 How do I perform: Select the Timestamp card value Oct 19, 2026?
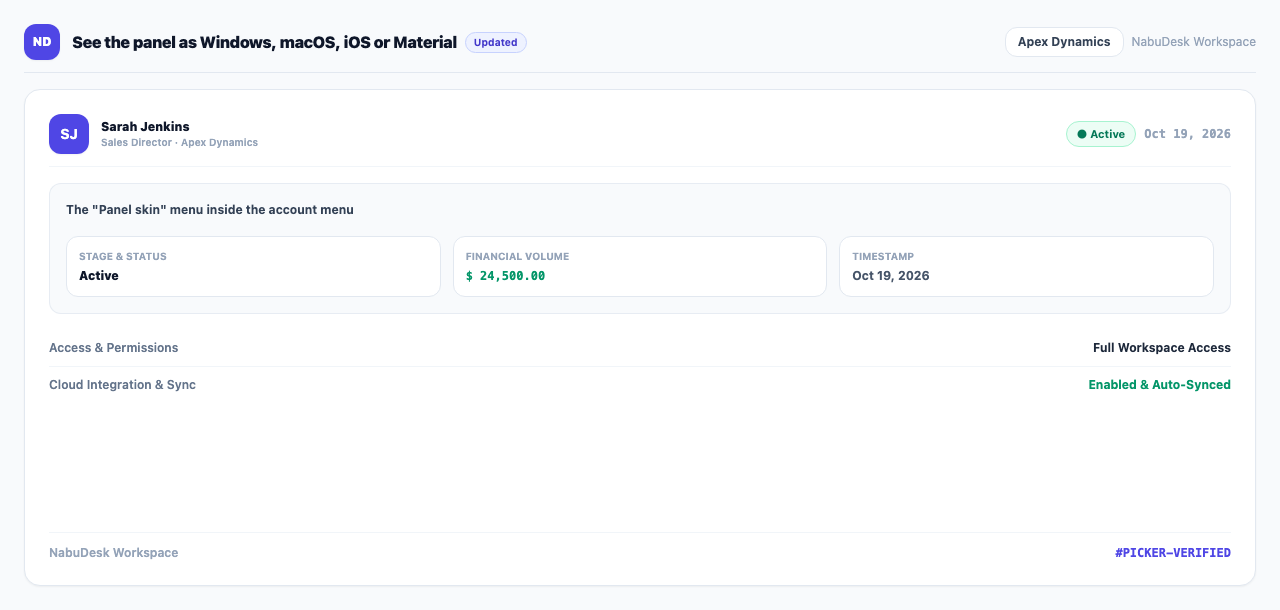tap(891, 276)
